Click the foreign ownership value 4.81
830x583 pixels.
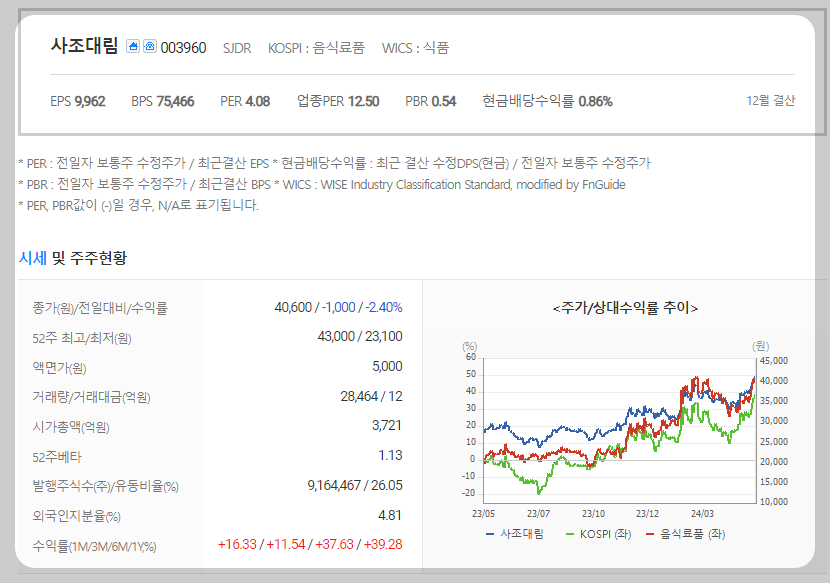pyautogui.click(x=390, y=515)
